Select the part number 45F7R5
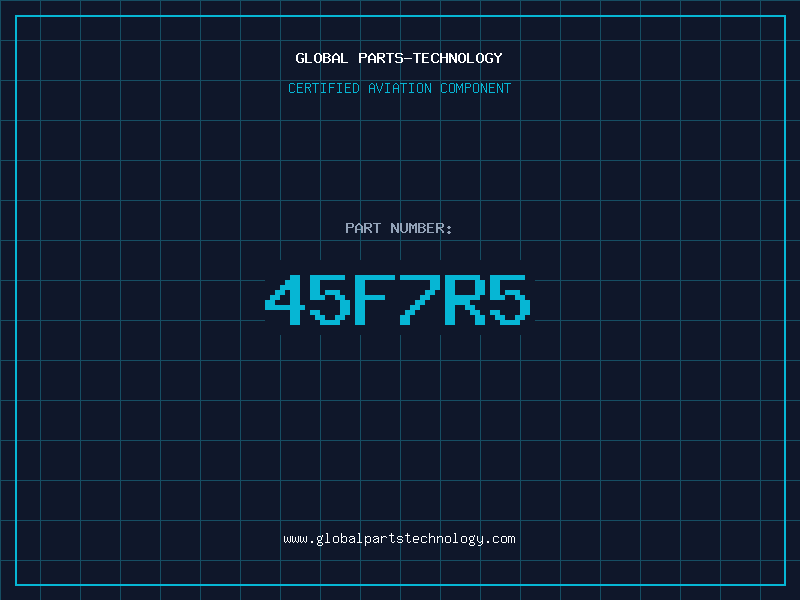The width and height of the screenshot is (800, 600). click(x=398, y=299)
